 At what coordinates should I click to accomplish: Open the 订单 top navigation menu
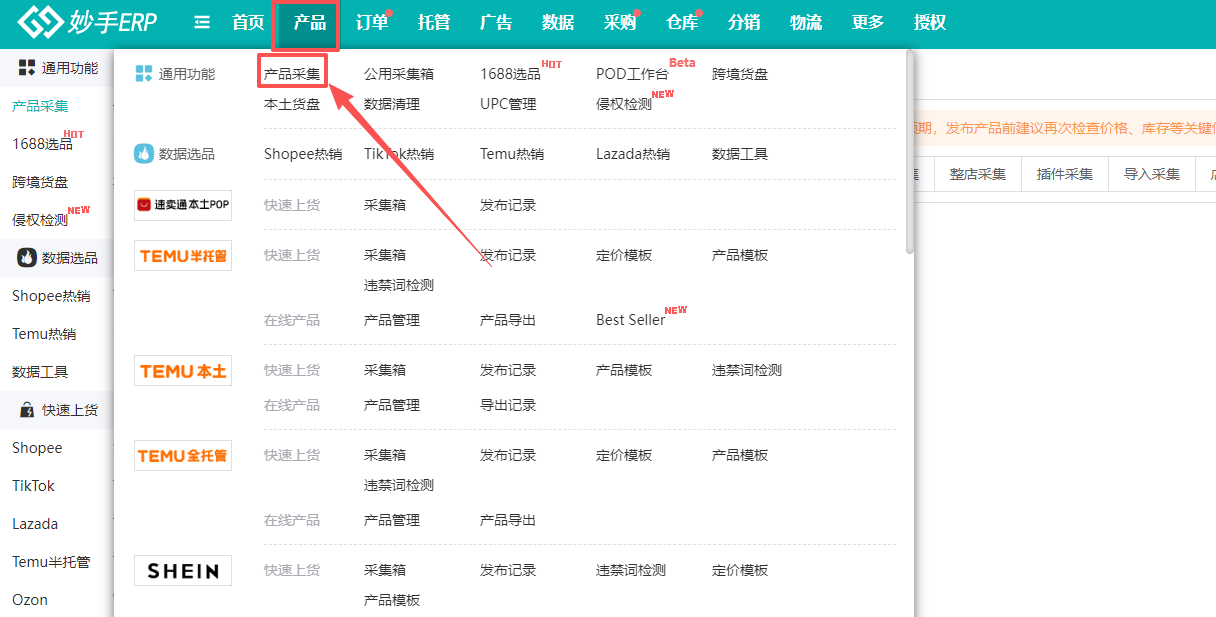point(372,23)
